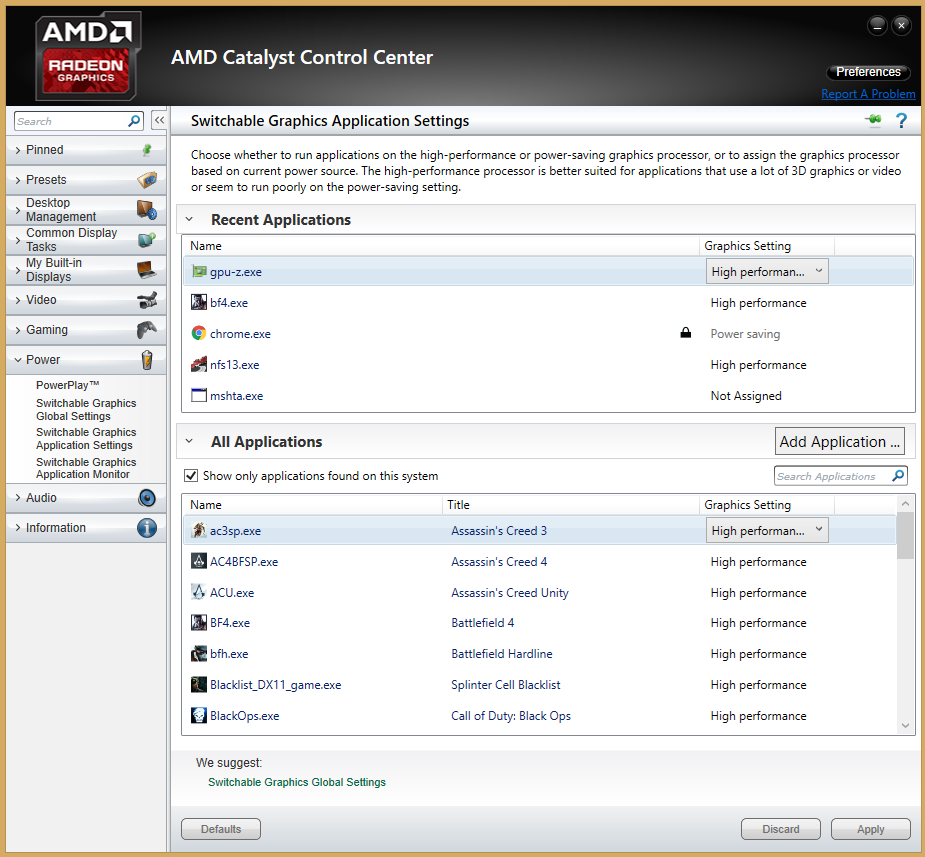925x857 pixels.
Task: Click the All Applications list scrollbar down arrow
Action: click(905, 726)
